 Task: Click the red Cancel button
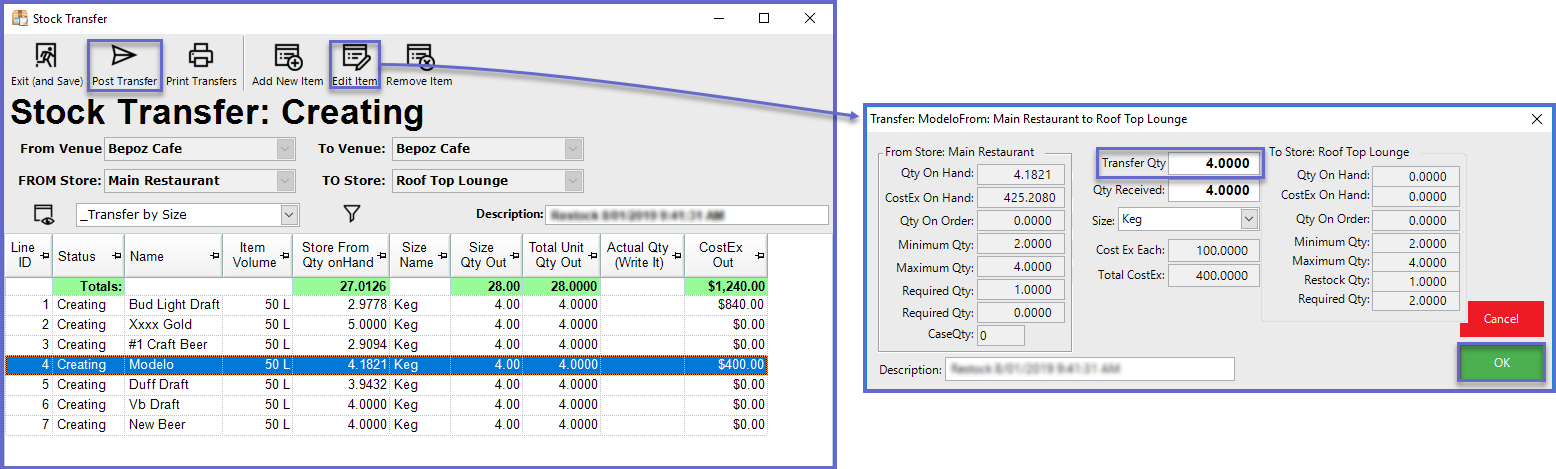pos(1501,319)
